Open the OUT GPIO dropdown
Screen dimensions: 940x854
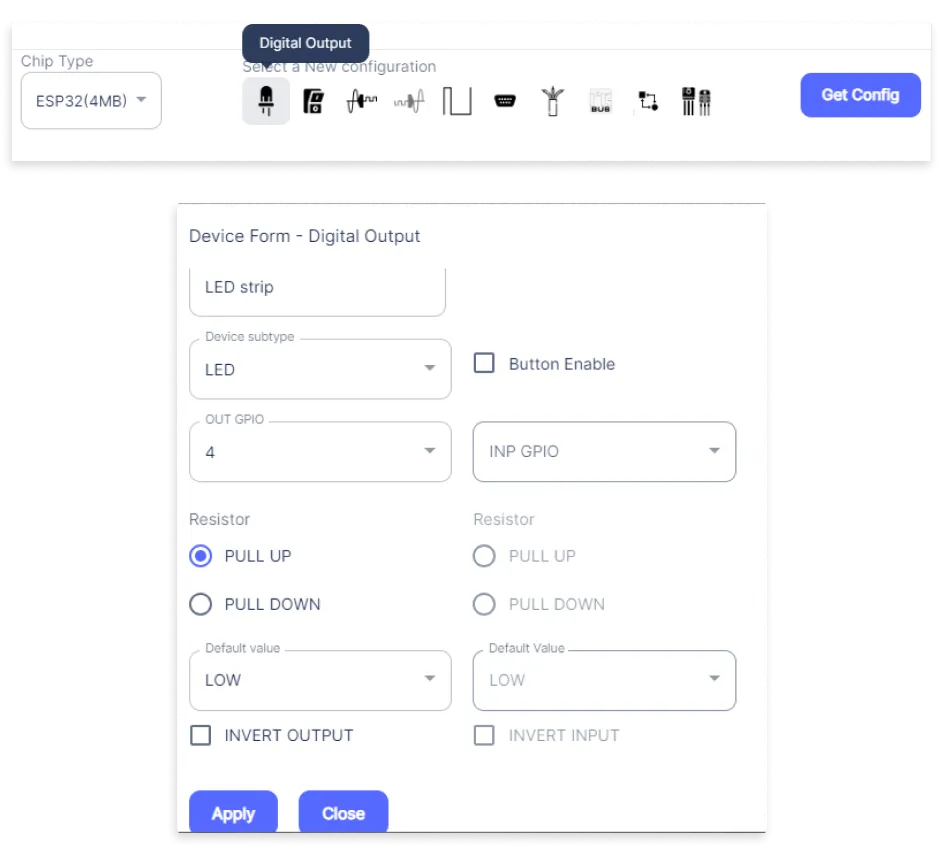(320, 452)
